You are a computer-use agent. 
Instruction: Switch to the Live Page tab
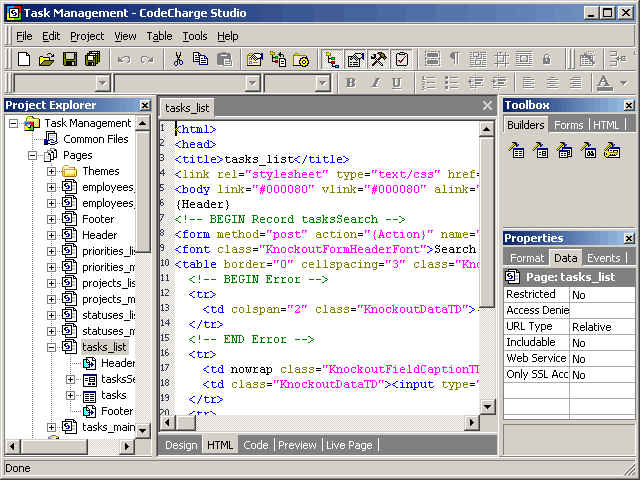[349, 445]
